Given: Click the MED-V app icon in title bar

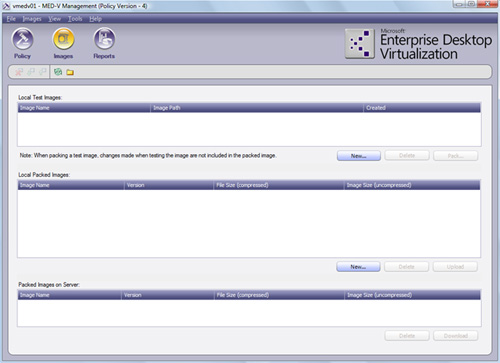Looking at the screenshot, I should pyautogui.click(x=6, y=6).
